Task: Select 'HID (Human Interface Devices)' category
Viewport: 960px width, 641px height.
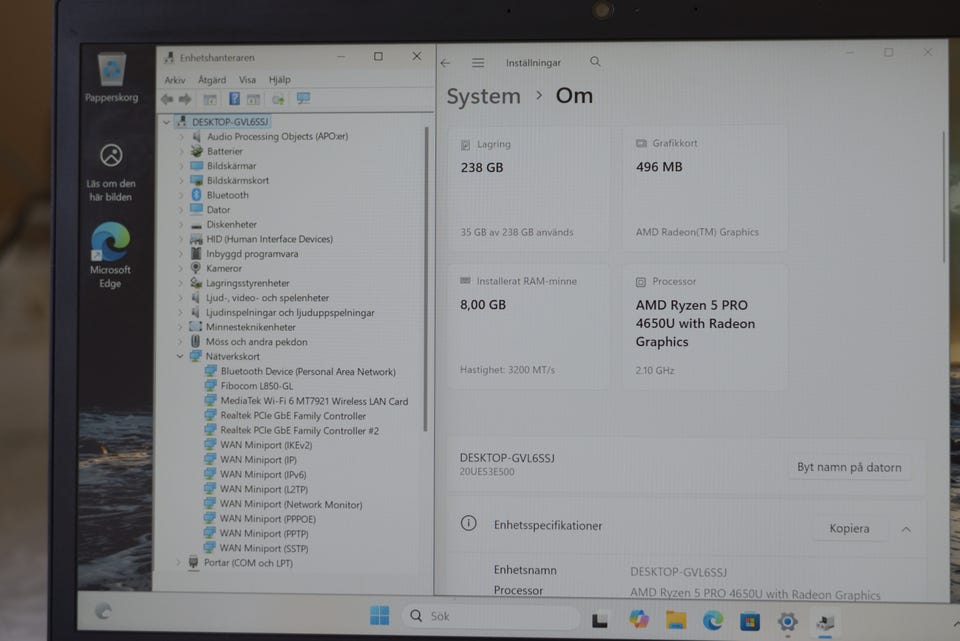Action: click(x=269, y=239)
